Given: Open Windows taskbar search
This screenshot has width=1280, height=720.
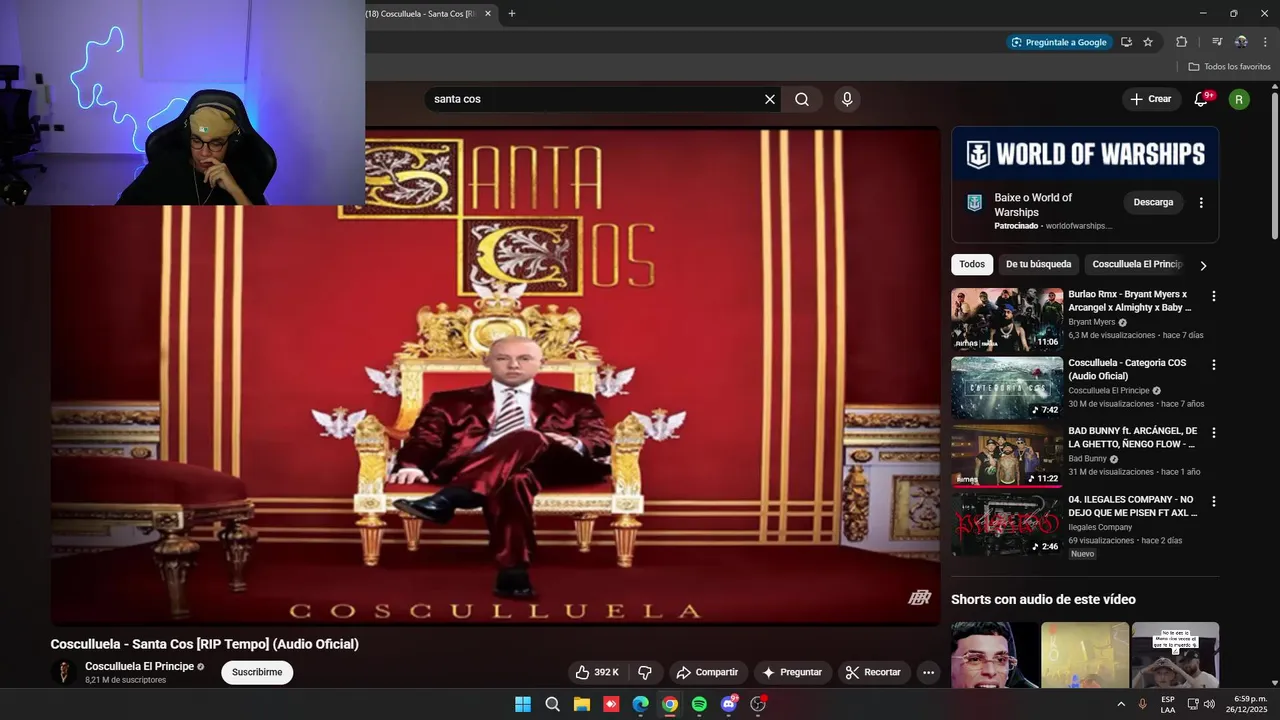Looking at the screenshot, I should (x=552, y=704).
